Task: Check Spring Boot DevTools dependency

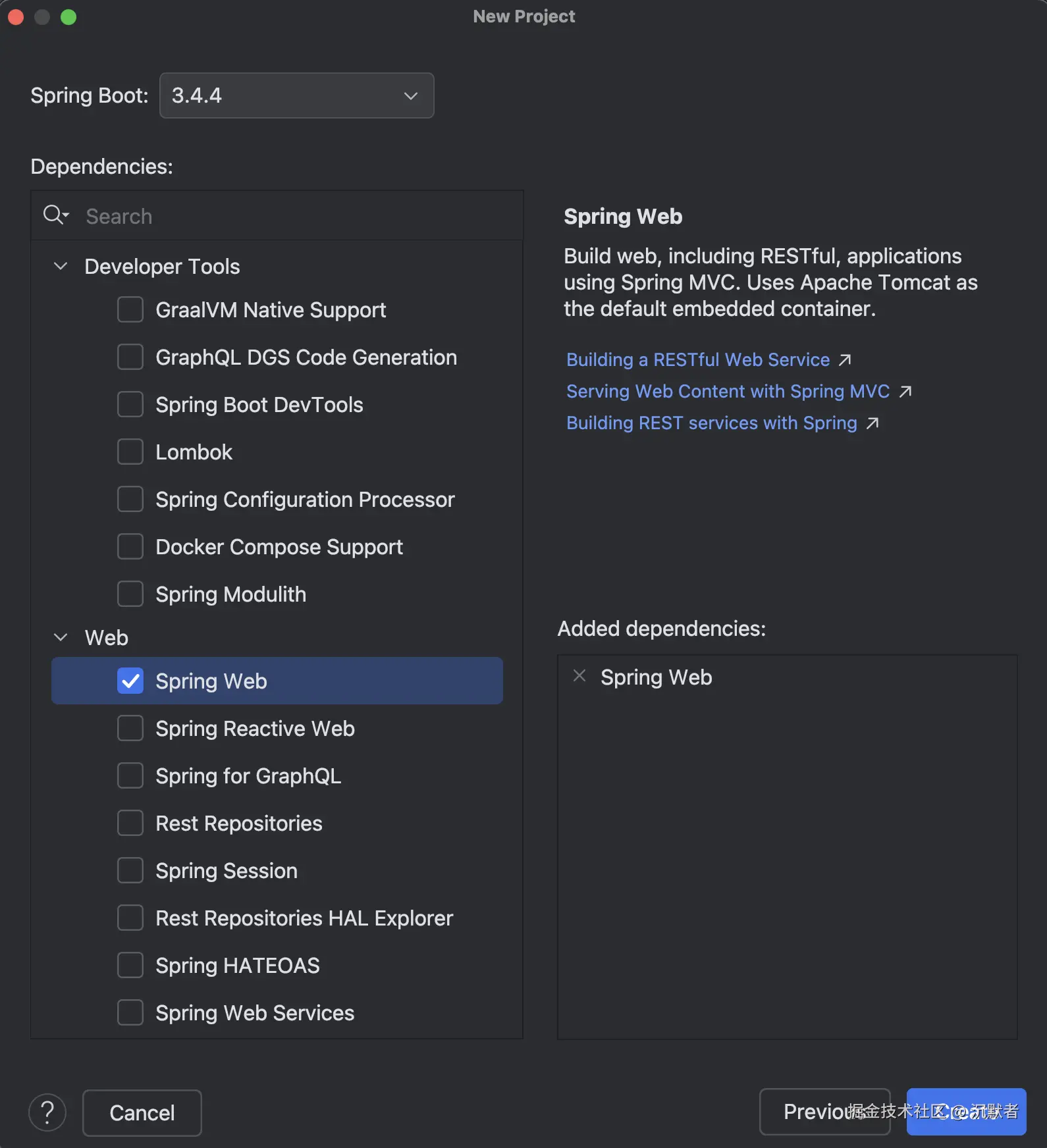Action: [130, 405]
